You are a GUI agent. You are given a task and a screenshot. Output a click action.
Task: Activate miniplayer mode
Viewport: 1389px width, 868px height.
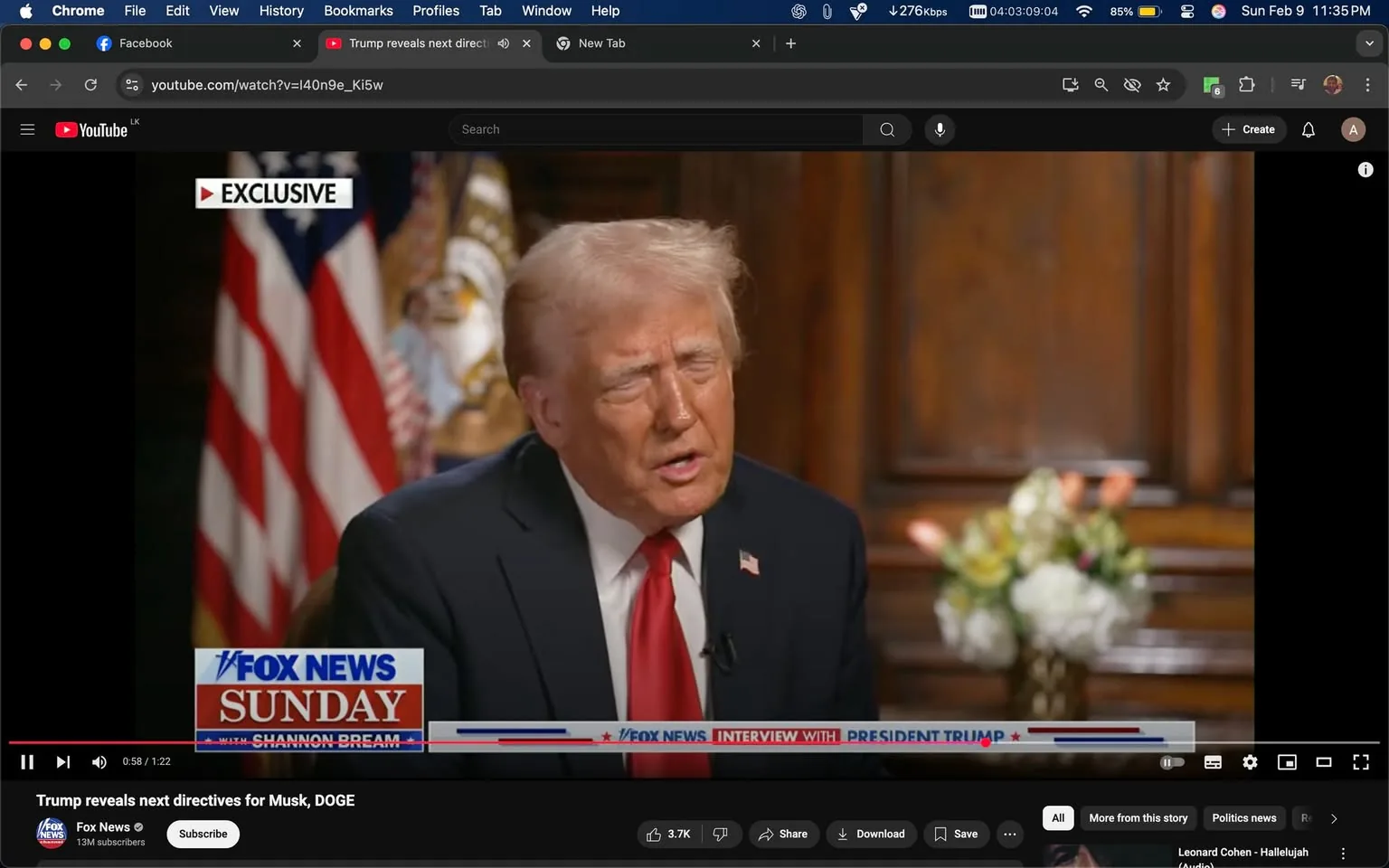pyautogui.click(x=1287, y=762)
